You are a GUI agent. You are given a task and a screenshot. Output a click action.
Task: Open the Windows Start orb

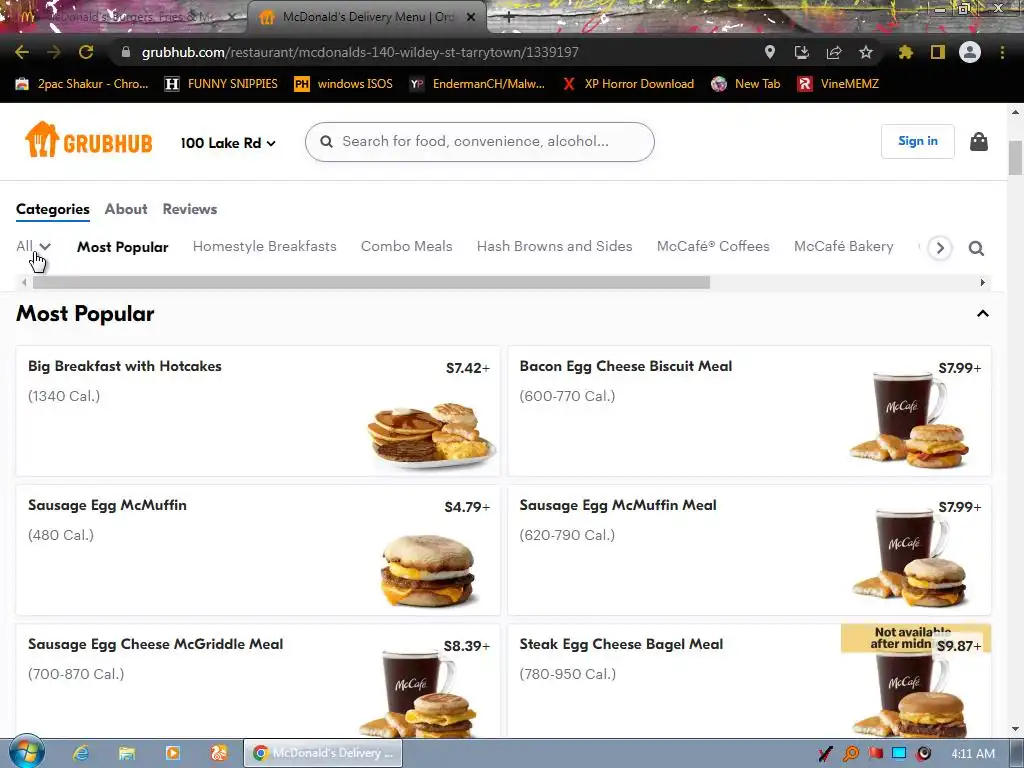(27, 752)
